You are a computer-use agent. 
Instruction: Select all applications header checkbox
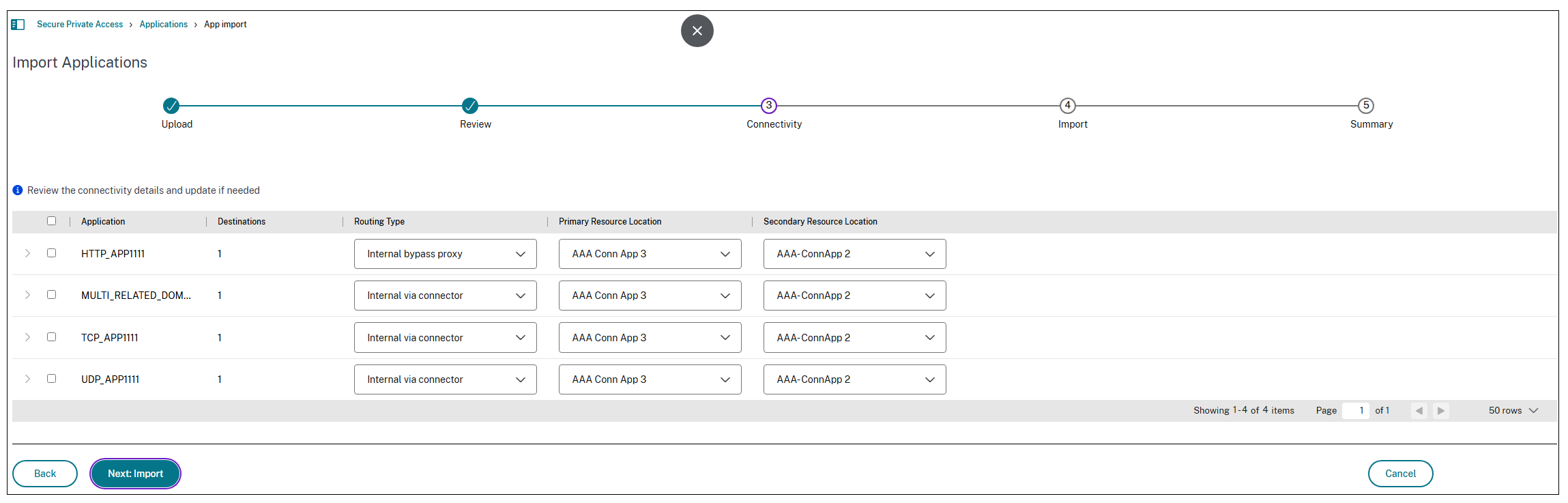pyautogui.click(x=51, y=221)
